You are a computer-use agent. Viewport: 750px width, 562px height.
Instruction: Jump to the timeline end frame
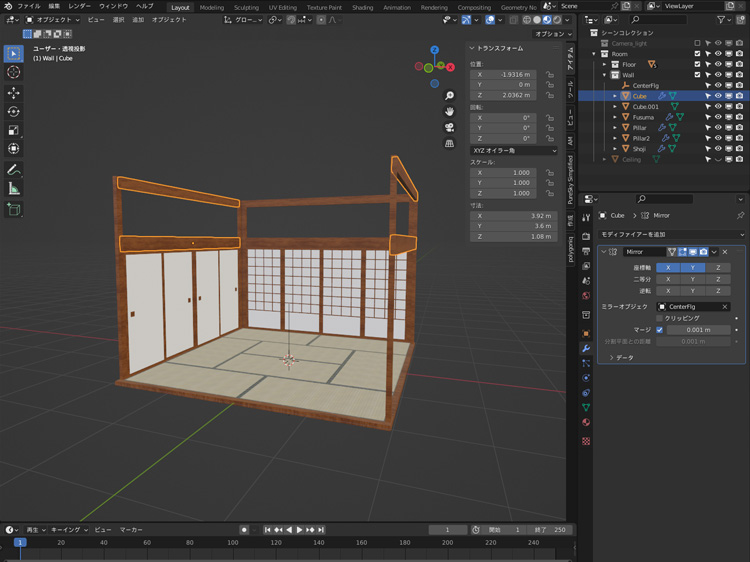322,529
